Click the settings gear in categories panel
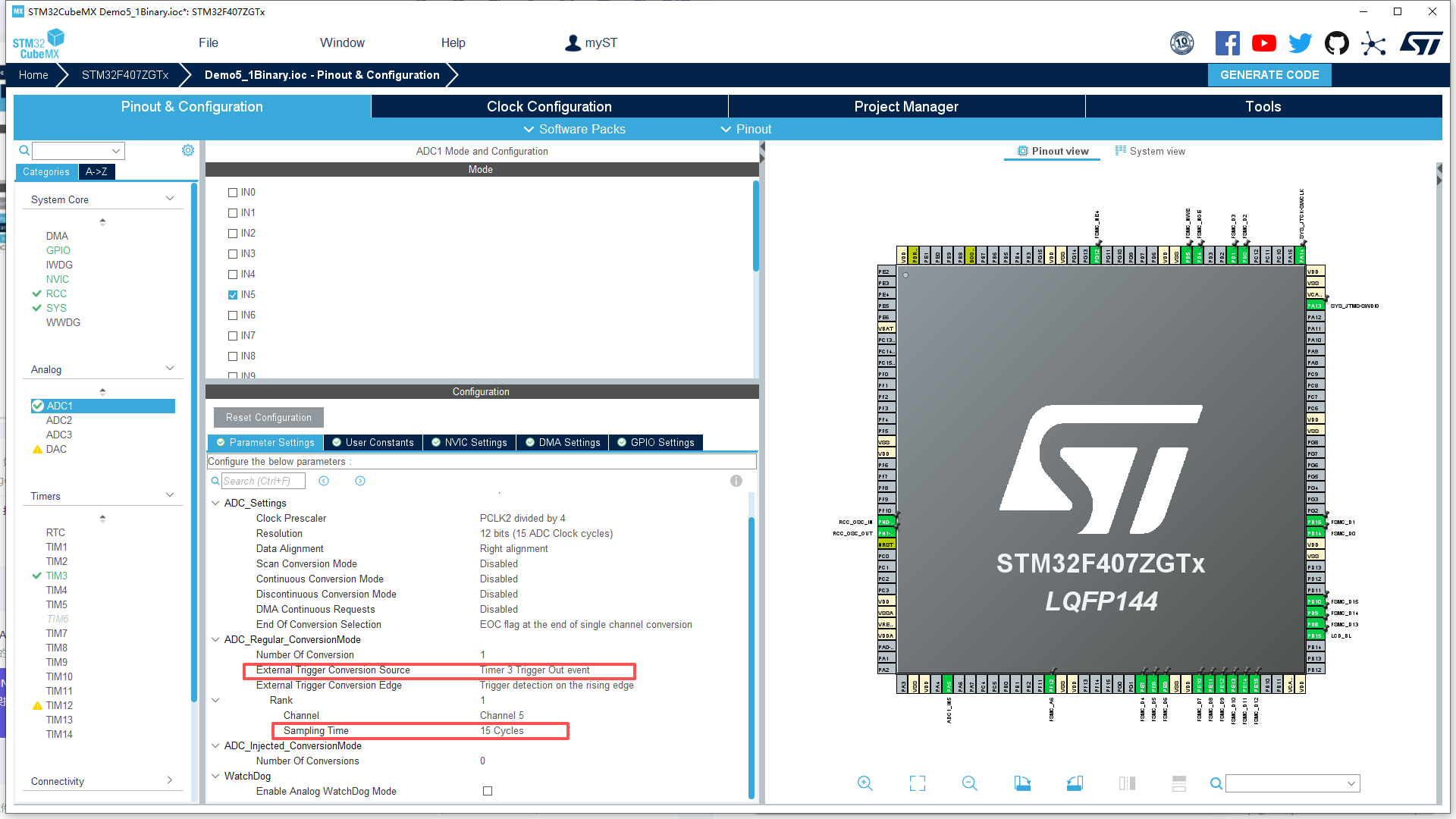This screenshot has width=1456, height=819. (x=188, y=150)
